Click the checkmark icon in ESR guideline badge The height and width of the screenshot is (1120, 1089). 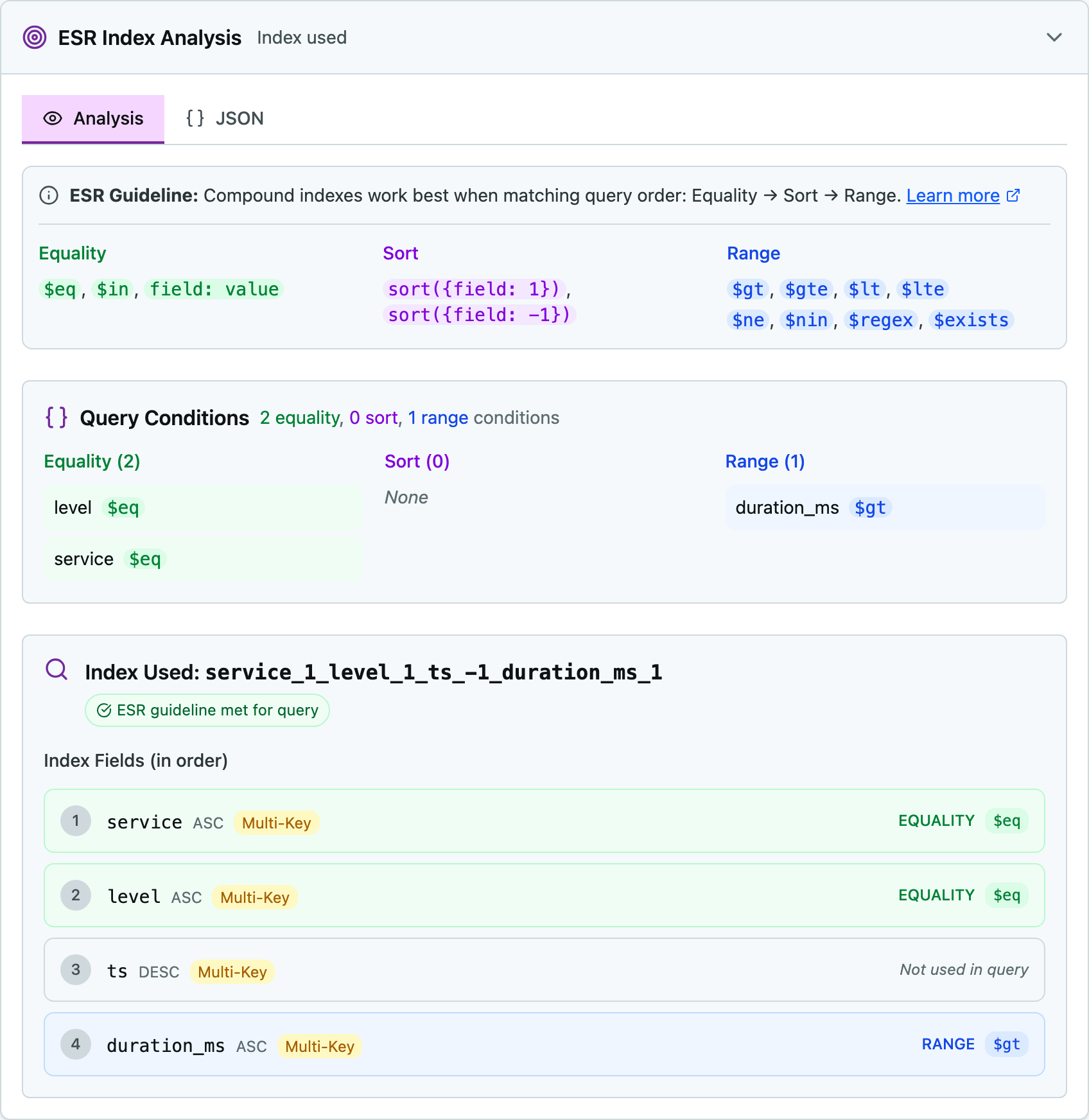tap(104, 710)
